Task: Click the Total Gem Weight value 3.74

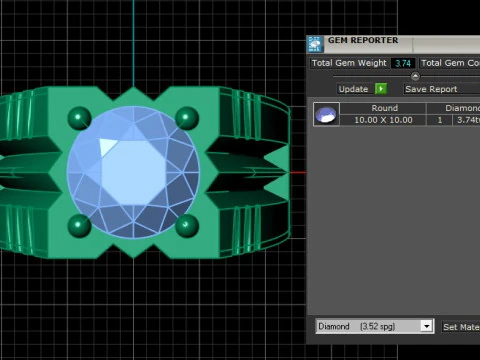Action: 403,63
